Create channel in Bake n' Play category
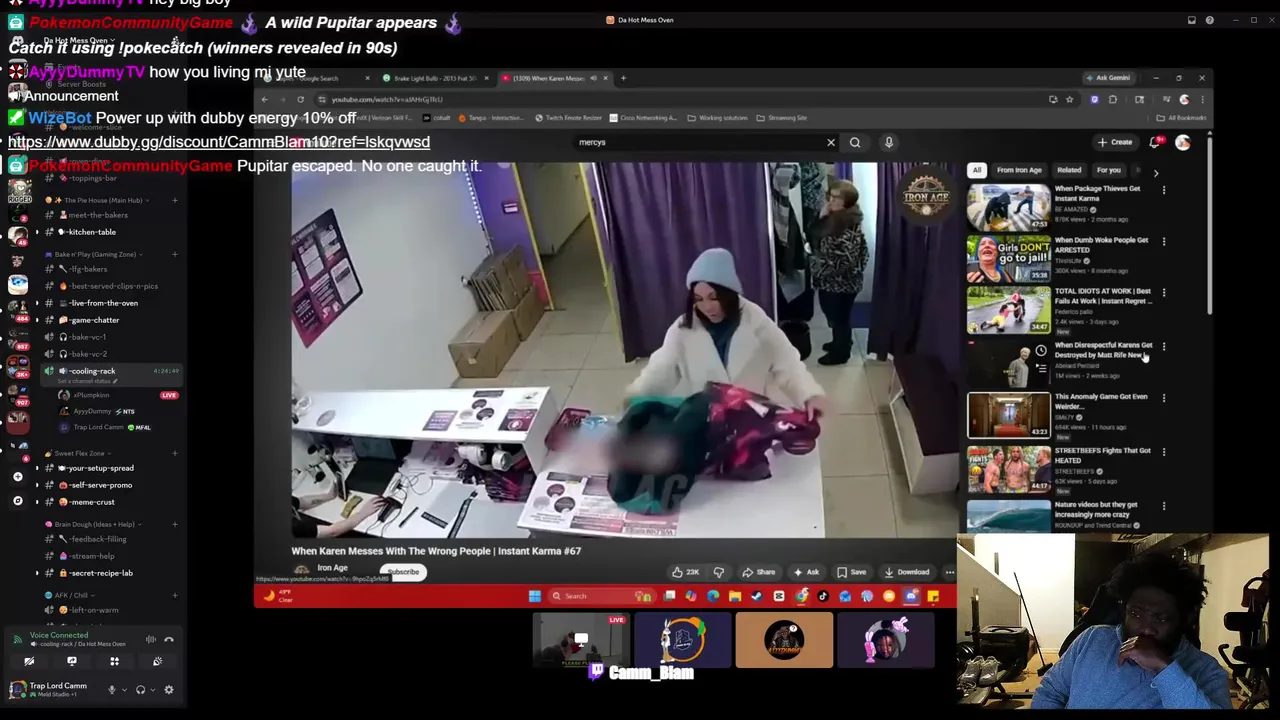 [x=174, y=254]
